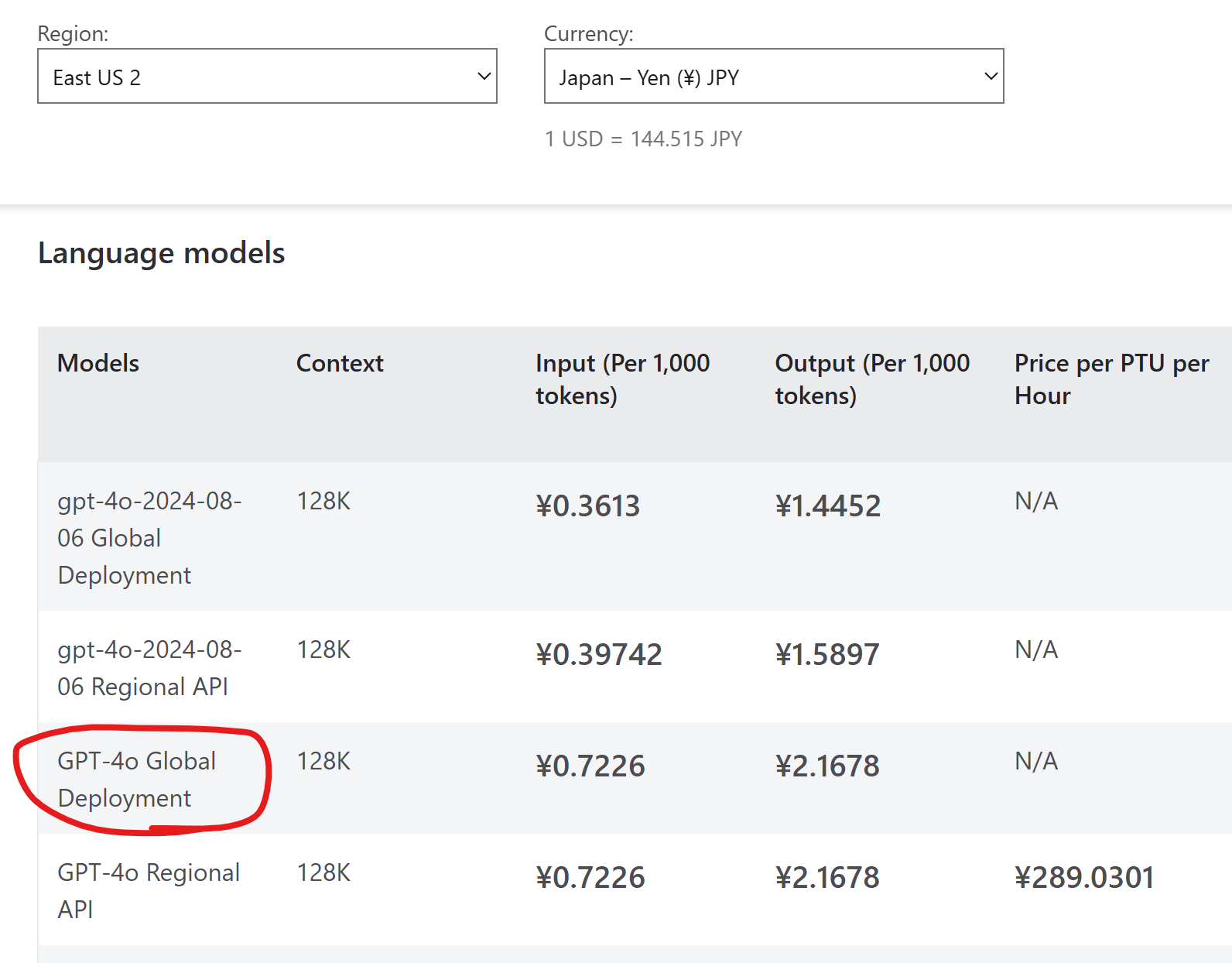Click the ¥1.4452 output price
The width and height of the screenshot is (1232, 963).
click(x=828, y=506)
